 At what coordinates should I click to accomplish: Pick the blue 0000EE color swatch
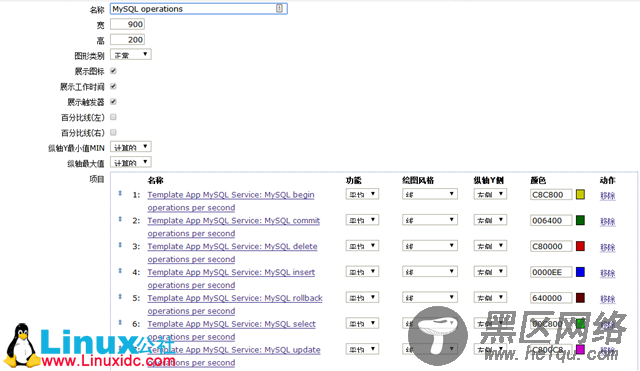pyautogui.click(x=580, y=272)
